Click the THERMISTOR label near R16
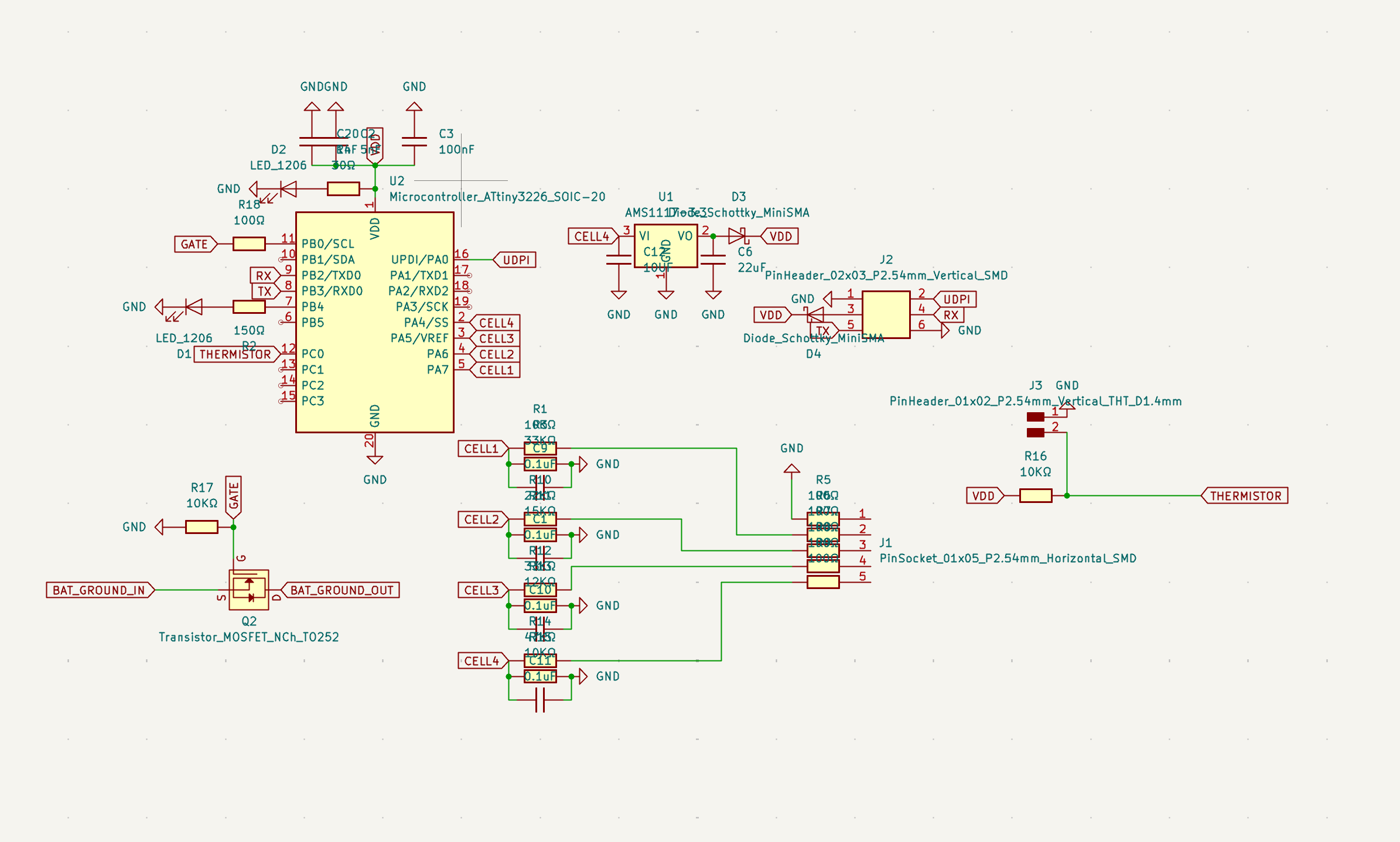The width and height of the screenshot is (1400, 842). click(1244, 496)
